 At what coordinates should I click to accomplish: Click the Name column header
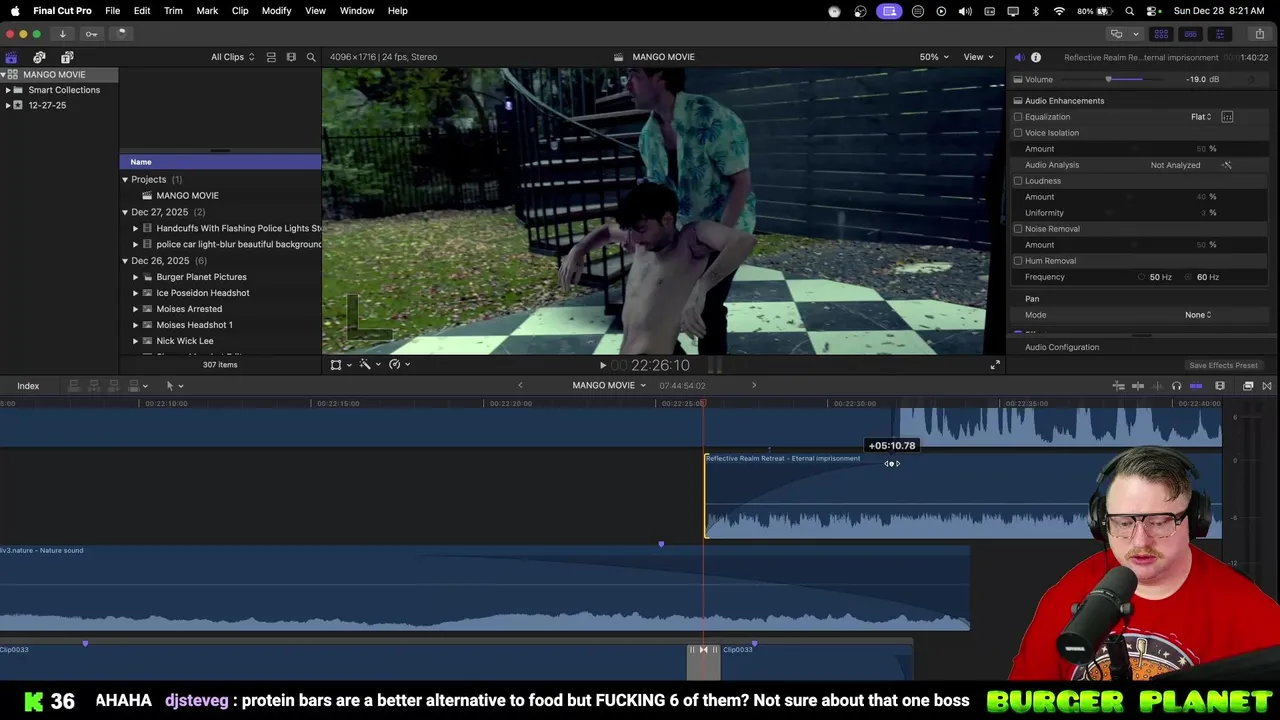(x=220, y=162)
